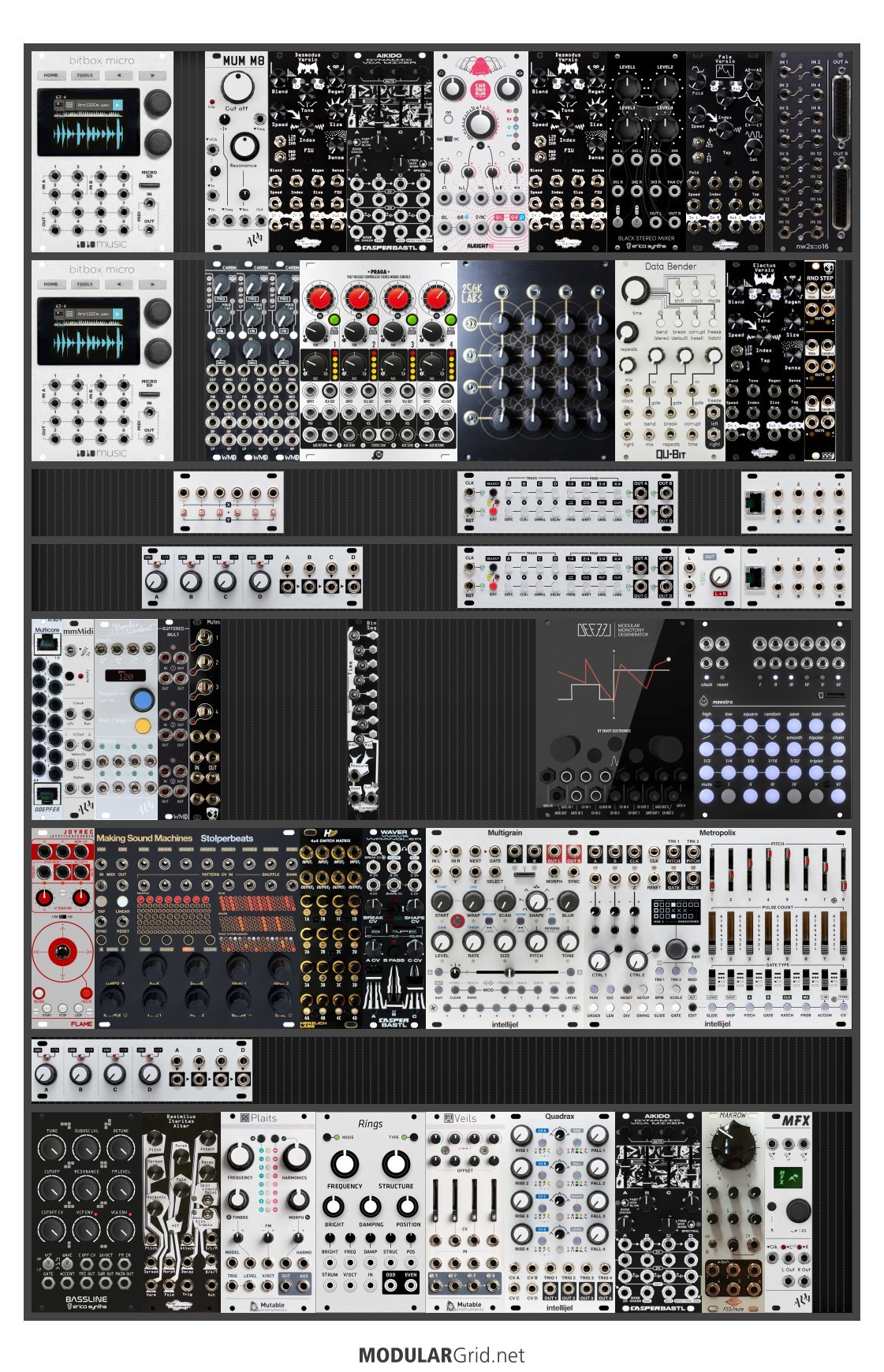884x1372 pixels.
Task: Click the CTRL 1 knob on Metropolix
Action: pos(599,960)
